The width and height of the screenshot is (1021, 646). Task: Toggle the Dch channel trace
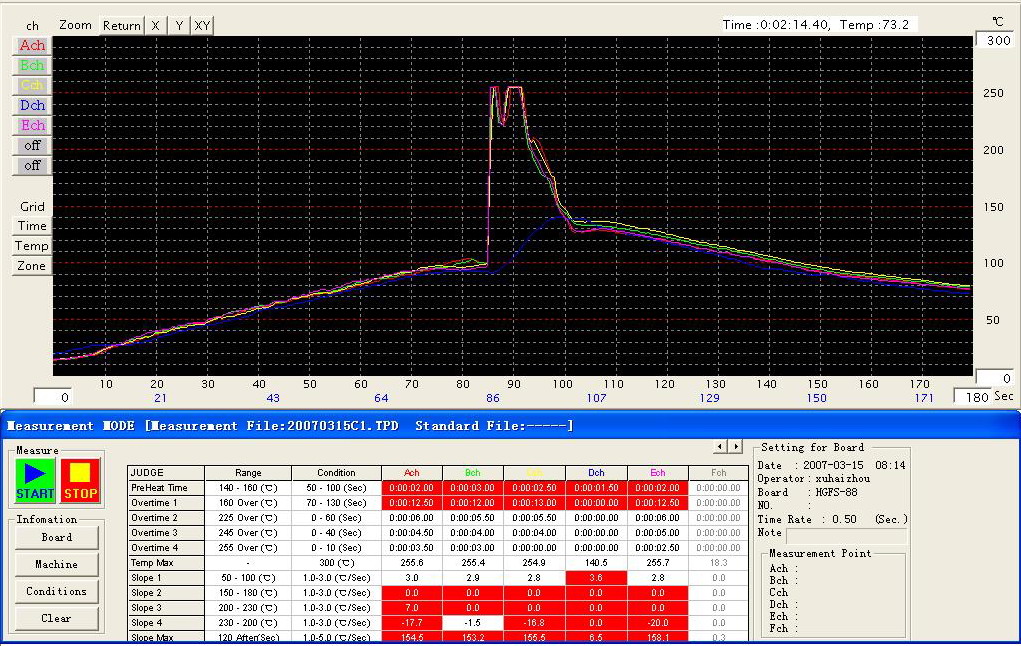(x=32, y=105)
